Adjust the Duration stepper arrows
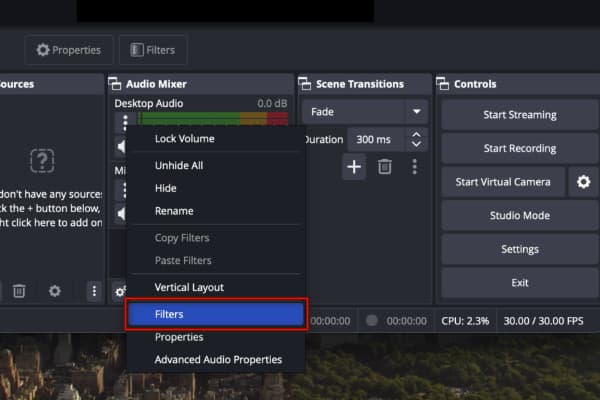 click(416, 139)
